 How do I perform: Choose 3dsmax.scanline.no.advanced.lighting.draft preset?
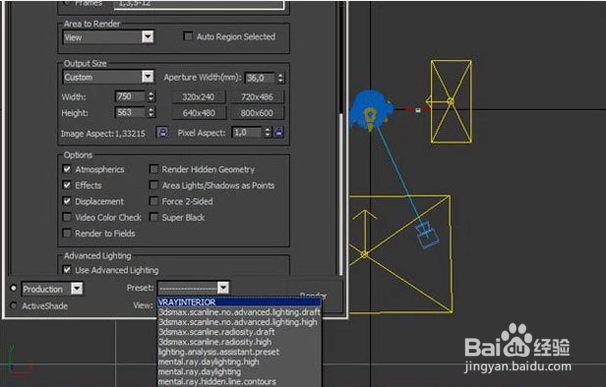(x=239, y=312)
